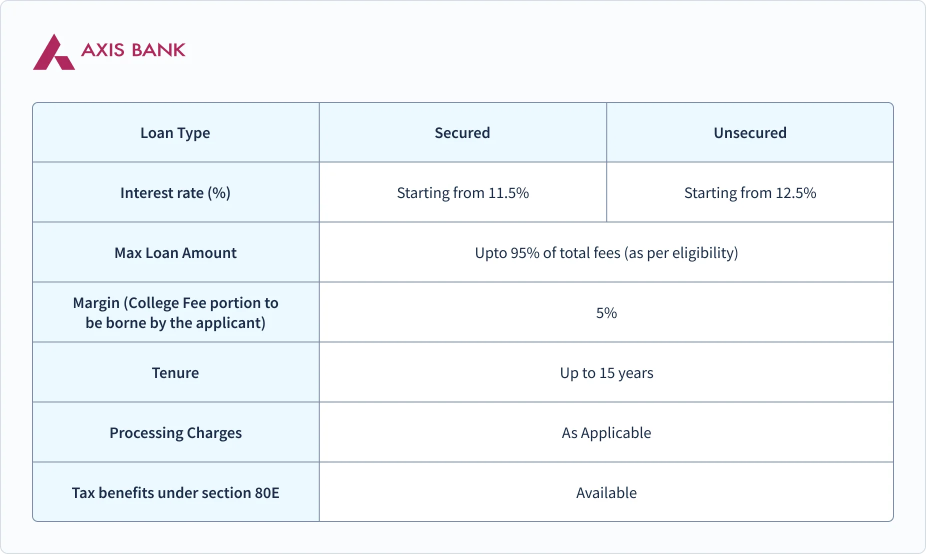Select the Starting from 11.5% cell
This screenshot has height=554, width=926.
[462, 193]
